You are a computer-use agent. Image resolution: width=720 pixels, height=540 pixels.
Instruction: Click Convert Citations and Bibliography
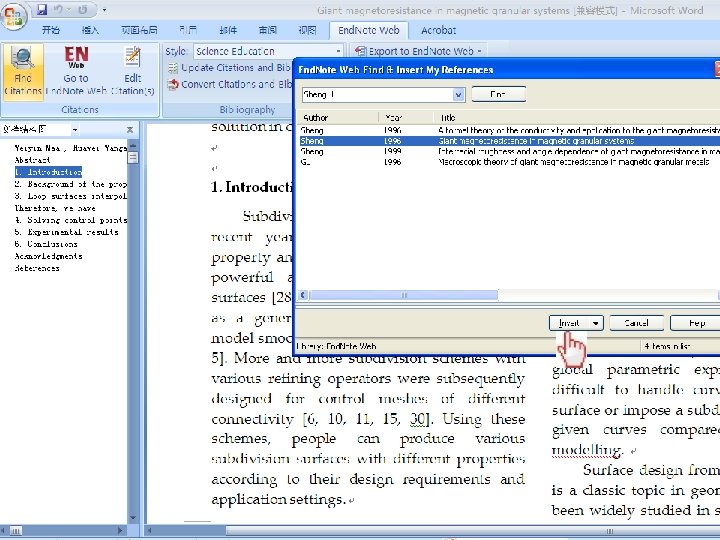[230, 84]
